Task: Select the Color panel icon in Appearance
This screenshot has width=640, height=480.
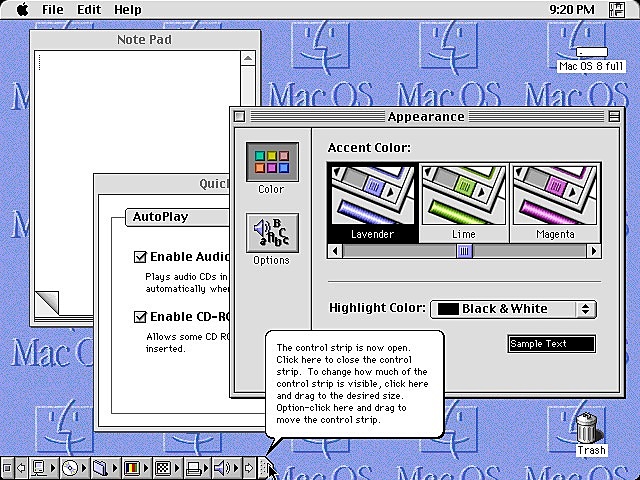Action: click(x=272, y=162)
